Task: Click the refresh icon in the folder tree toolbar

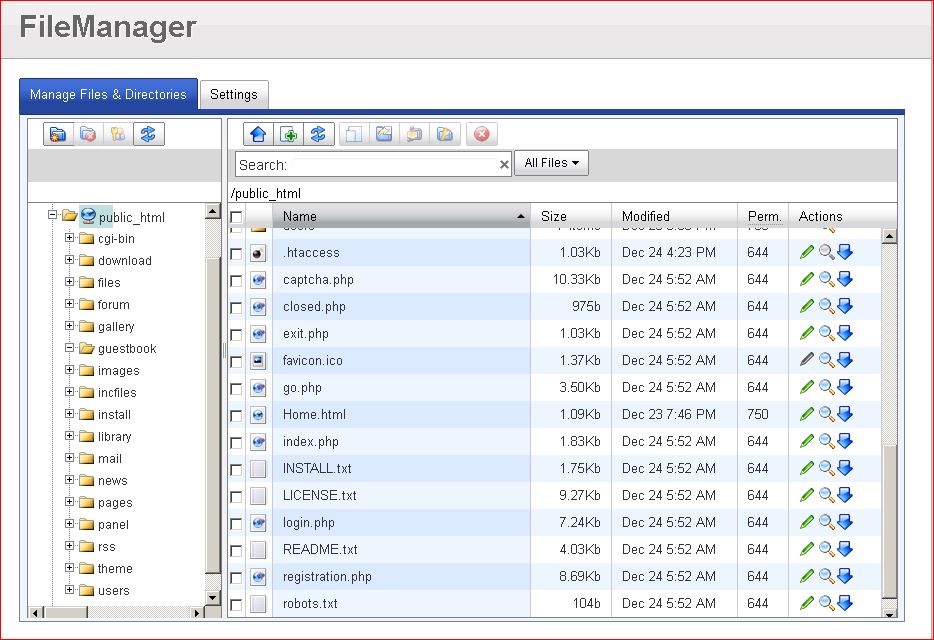Action: point(148,134)
